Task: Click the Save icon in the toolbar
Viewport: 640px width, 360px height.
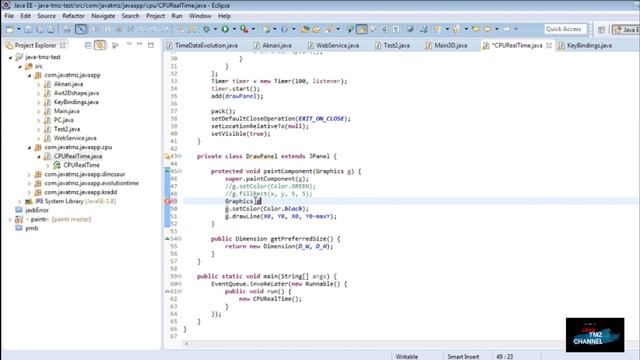Action: [x=28, y=29]
